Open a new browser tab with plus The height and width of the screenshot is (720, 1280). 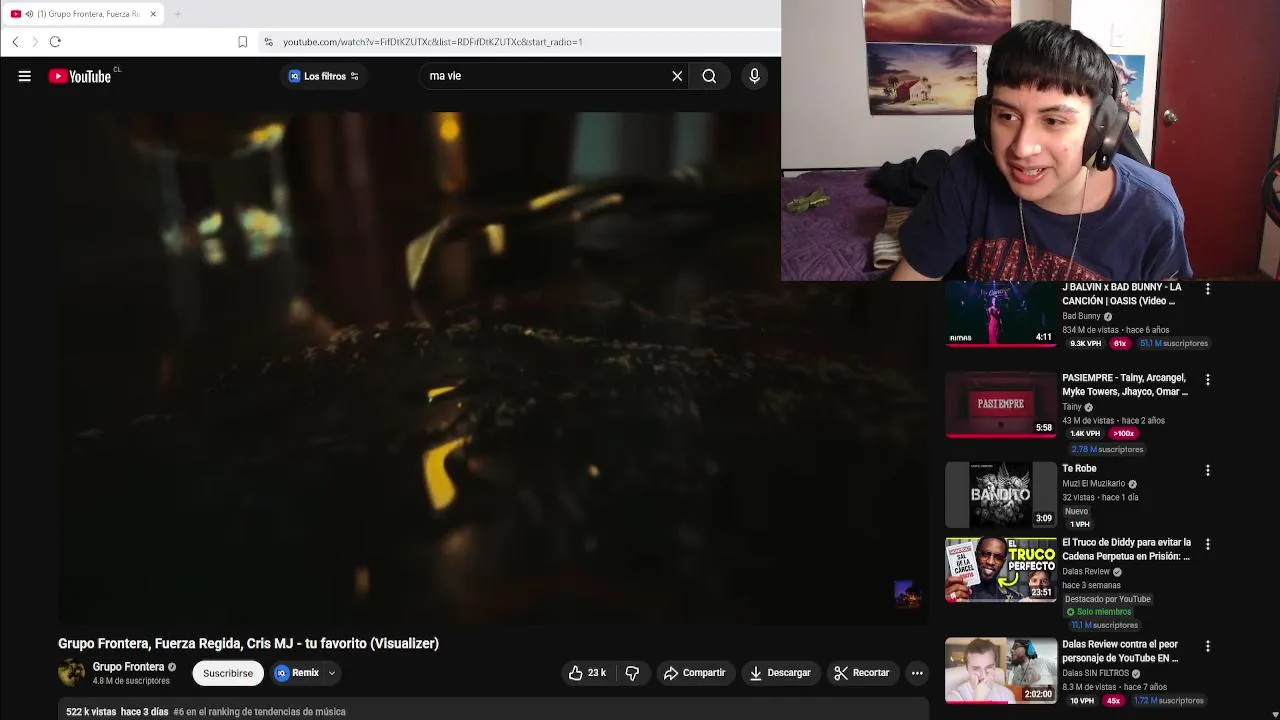[x=177, y=14]
